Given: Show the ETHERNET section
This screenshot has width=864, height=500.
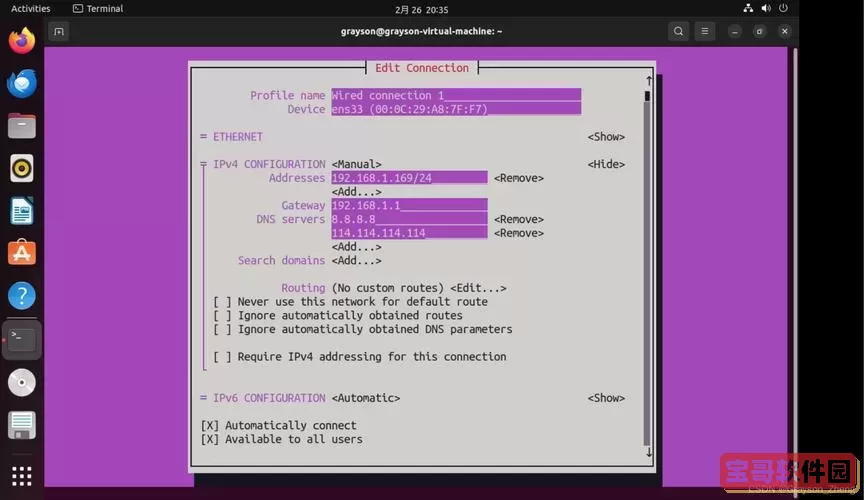Looking at the screenshot, I should pos(606,137).
